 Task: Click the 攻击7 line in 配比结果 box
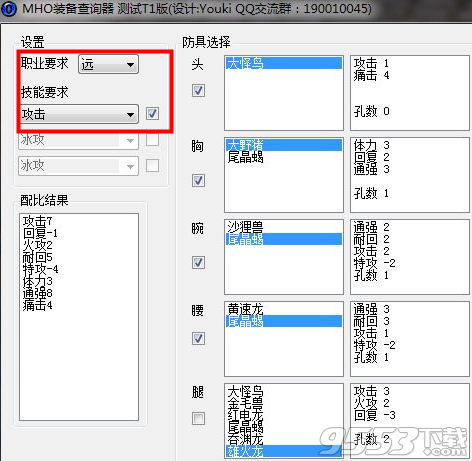(x=37, y=221)
